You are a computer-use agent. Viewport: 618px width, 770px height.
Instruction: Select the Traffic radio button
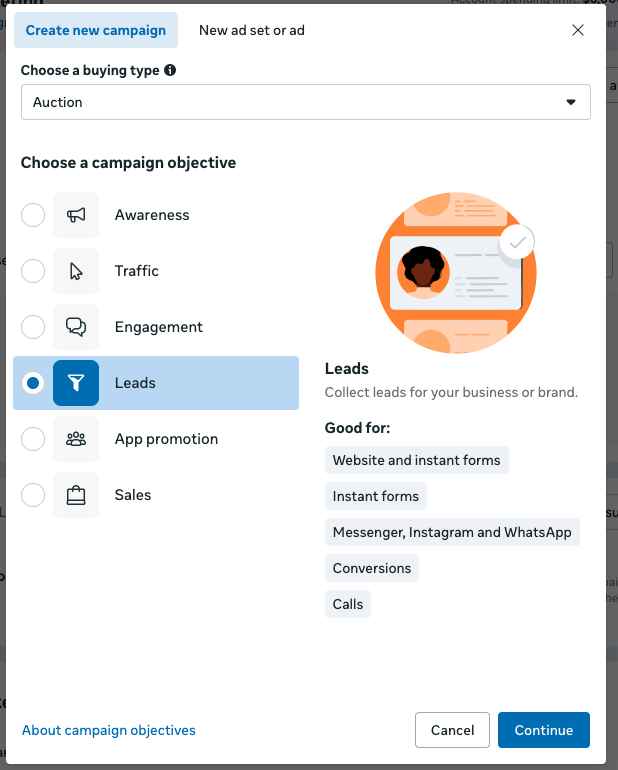[33, 271]
